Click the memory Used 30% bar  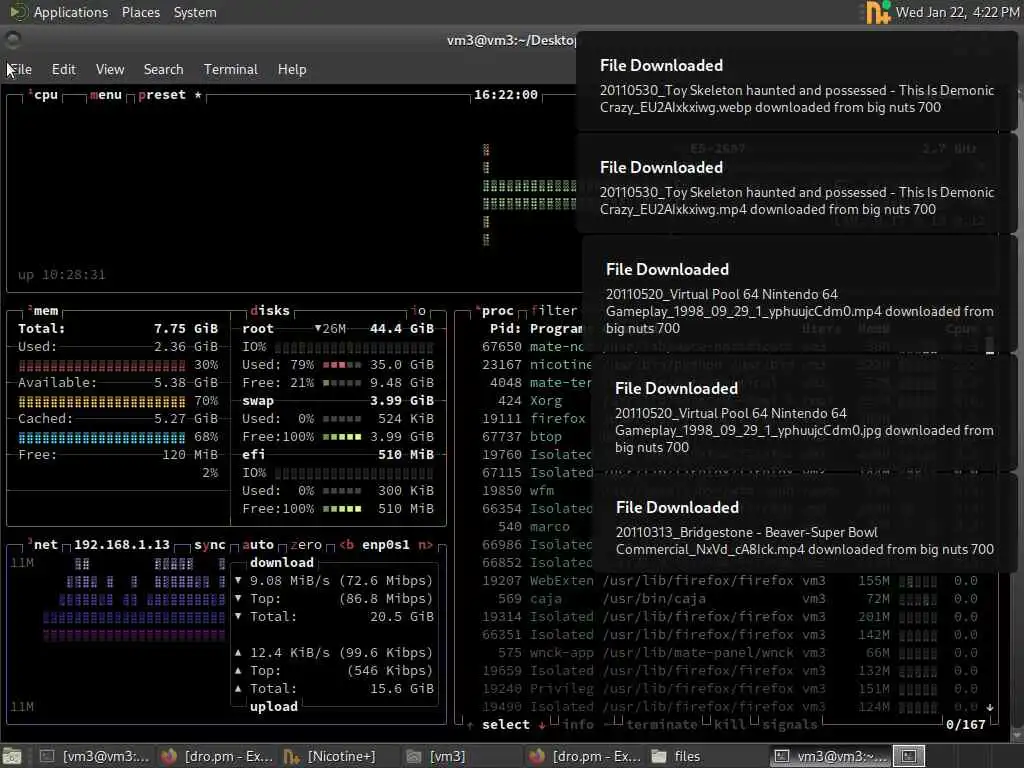(x=102, y=365)
